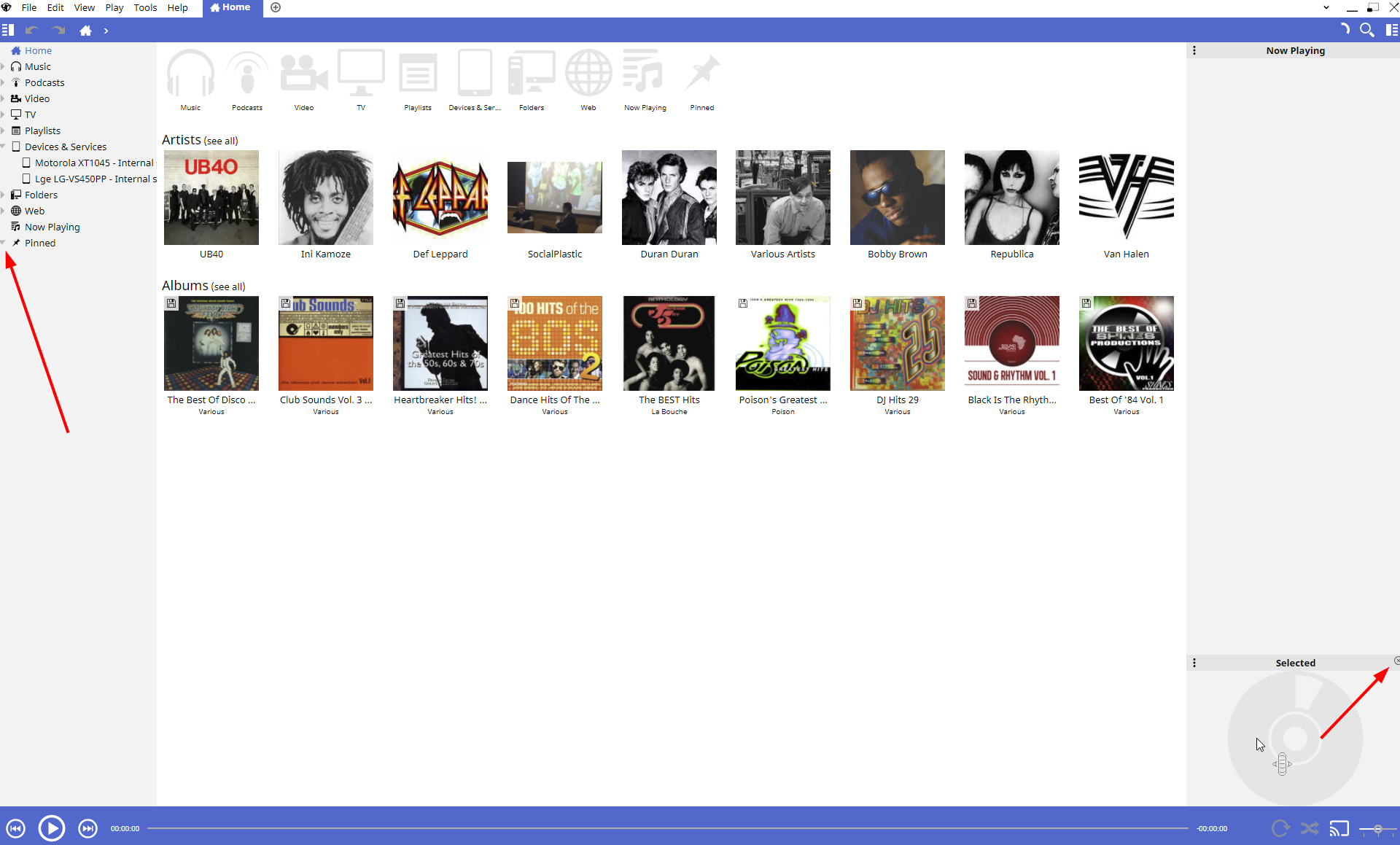
Task: Open the Duran Duran artist thumbnail
Action: pos(669,198)
